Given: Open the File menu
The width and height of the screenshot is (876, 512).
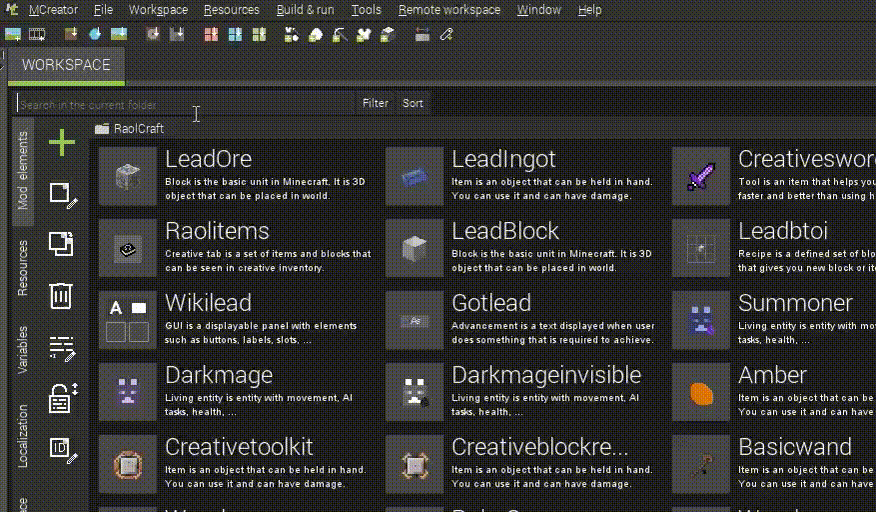Looking at the screenshot, I should click(103, 10).
